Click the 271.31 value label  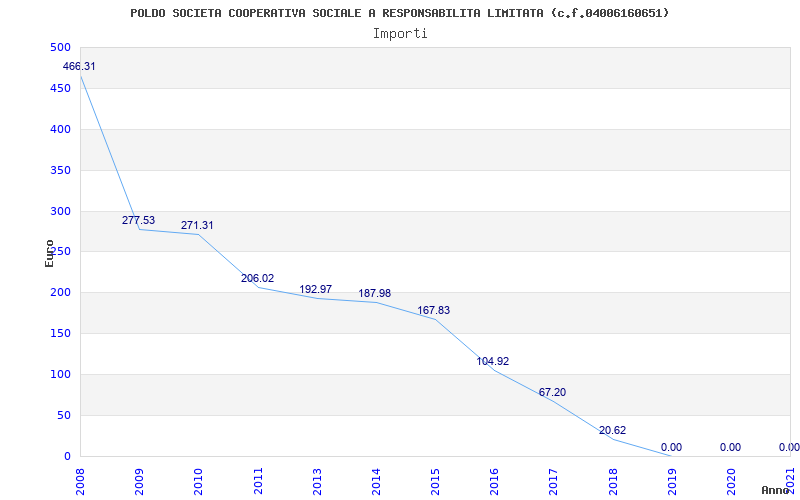(x=197, y=226)
